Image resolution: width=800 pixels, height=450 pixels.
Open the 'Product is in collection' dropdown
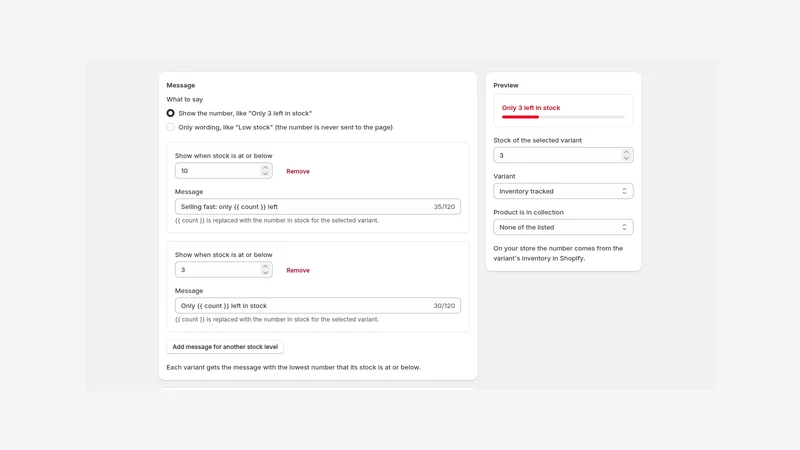coord(563,227)
